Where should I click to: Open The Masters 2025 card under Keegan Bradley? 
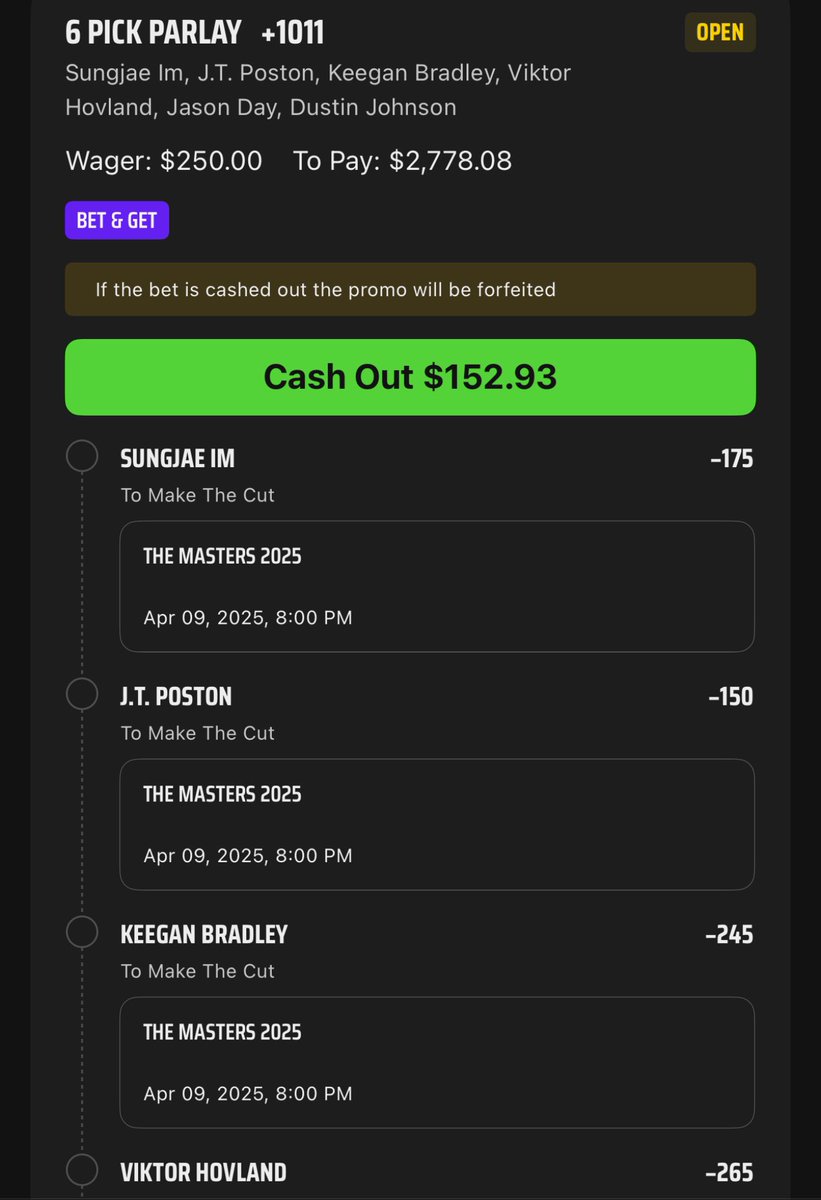[x=437, y=1063]
